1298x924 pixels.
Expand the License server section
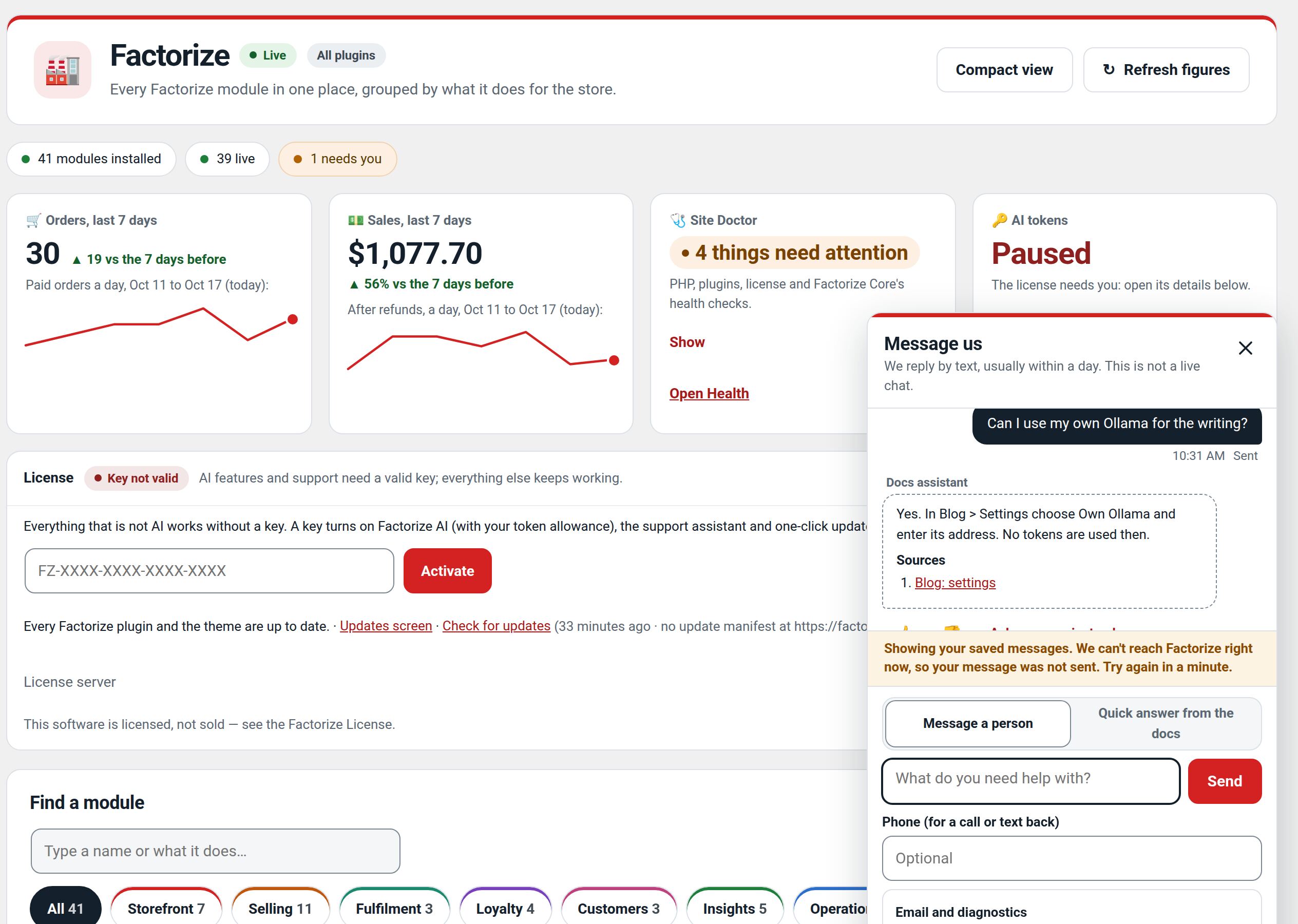tap(70, 682)
